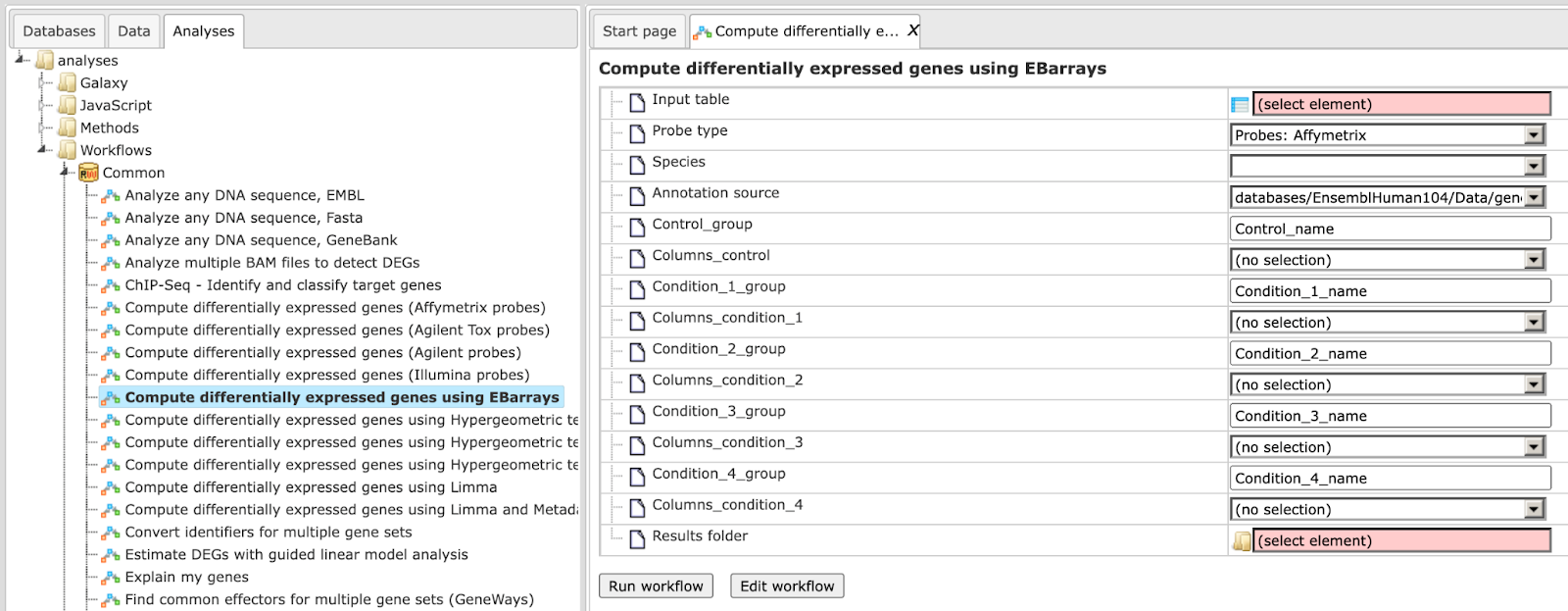Viewport: 1568px width, 611px height.
Task: Collapse the Workflows tree node
Action: pyautogui.click(x=42, y=150)
